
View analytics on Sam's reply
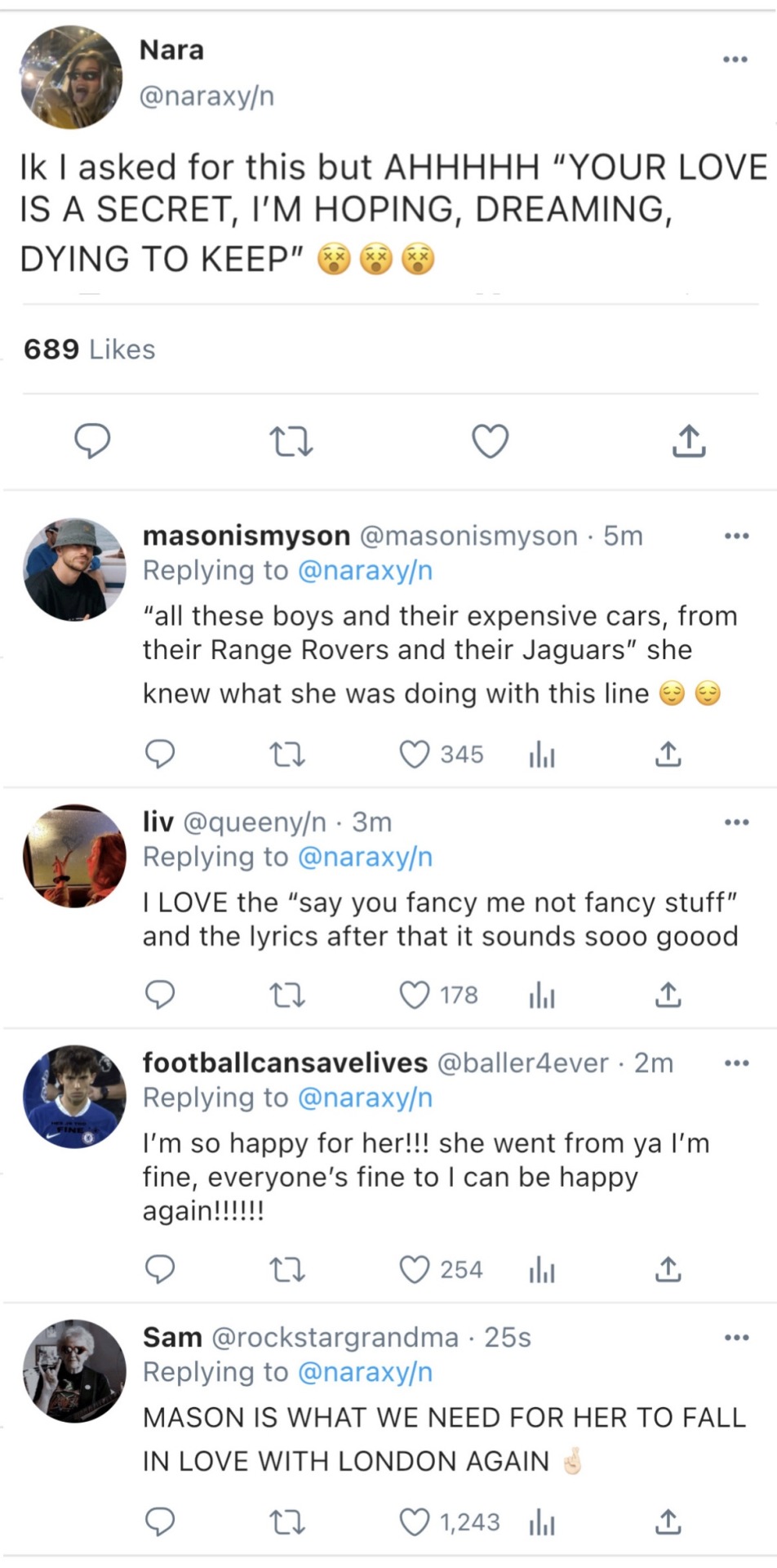coord(542,1523)
